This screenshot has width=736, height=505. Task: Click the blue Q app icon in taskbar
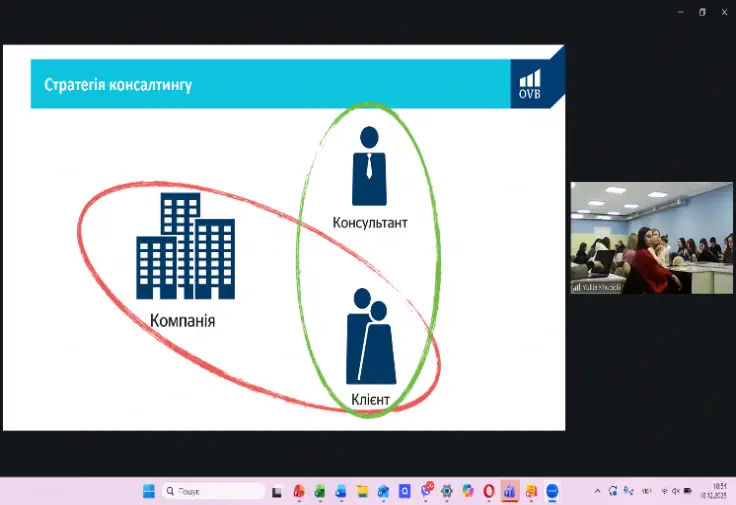[x=404, y=491]
